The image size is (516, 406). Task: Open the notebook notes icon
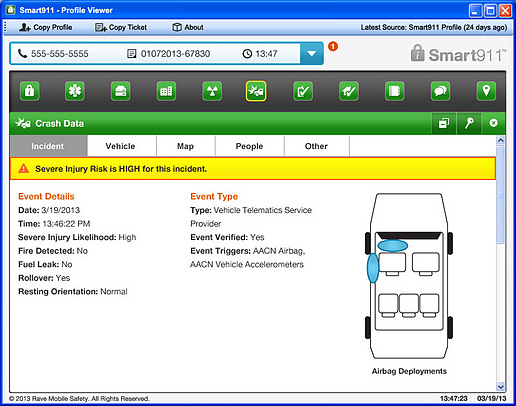395,91
